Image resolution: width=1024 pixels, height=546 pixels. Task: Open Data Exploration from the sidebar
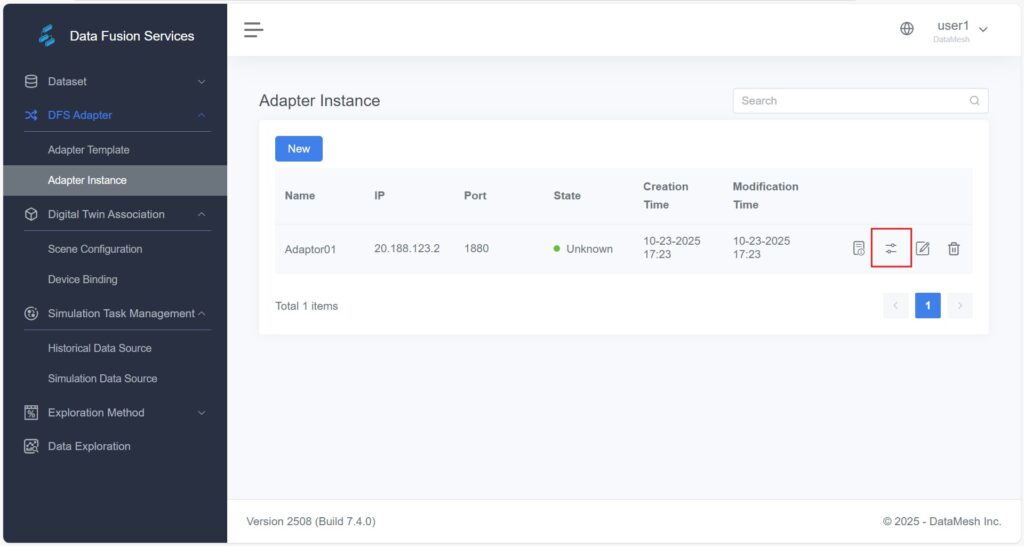coord(89,446)
